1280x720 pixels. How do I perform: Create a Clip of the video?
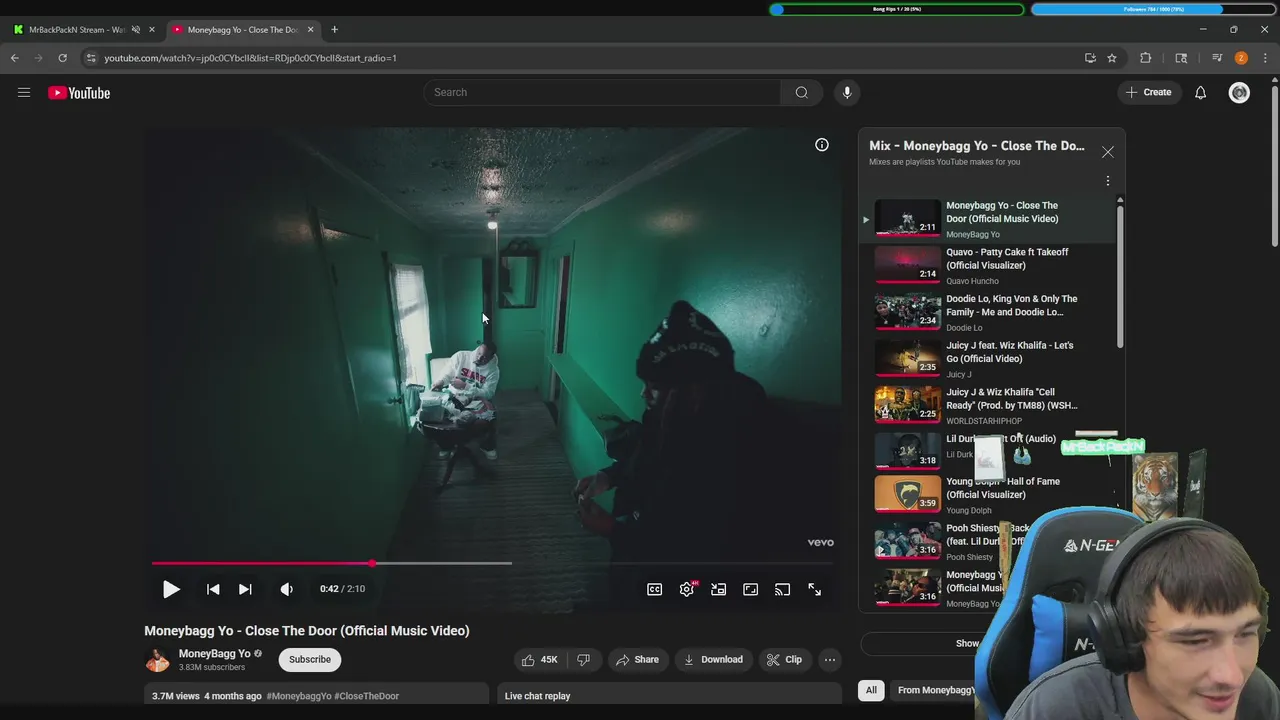784,660
